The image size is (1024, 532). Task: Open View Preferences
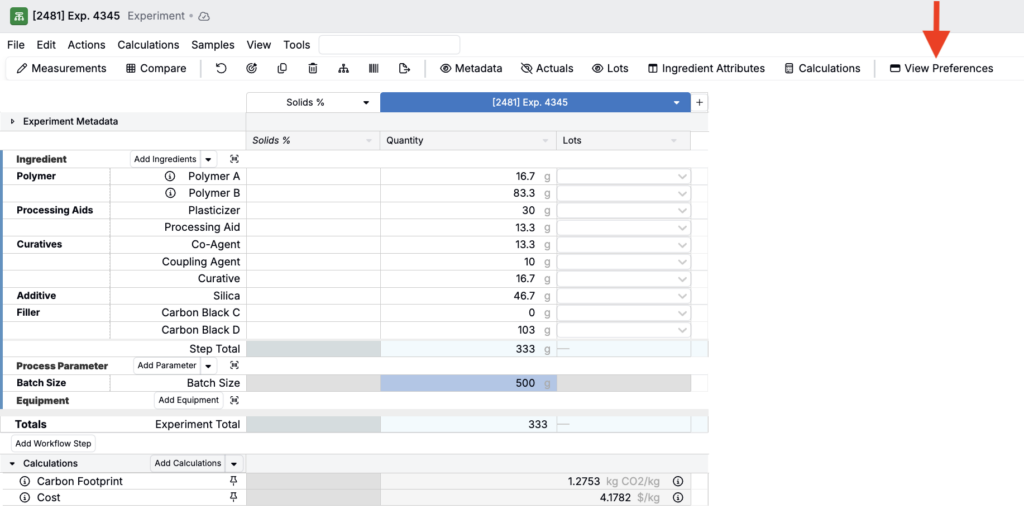[941, 68]
